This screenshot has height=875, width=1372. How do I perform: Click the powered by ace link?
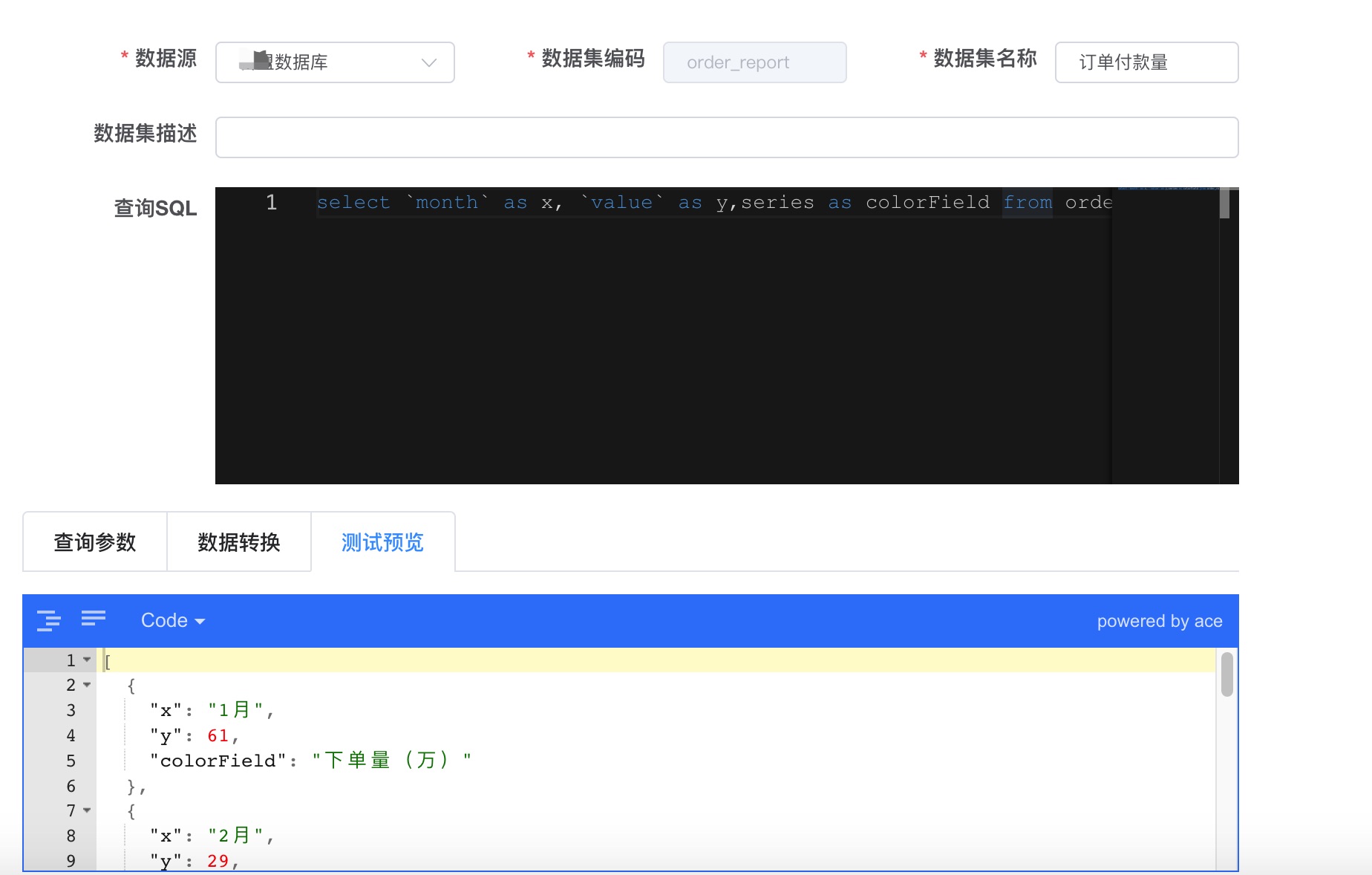tap(1160, 621)
